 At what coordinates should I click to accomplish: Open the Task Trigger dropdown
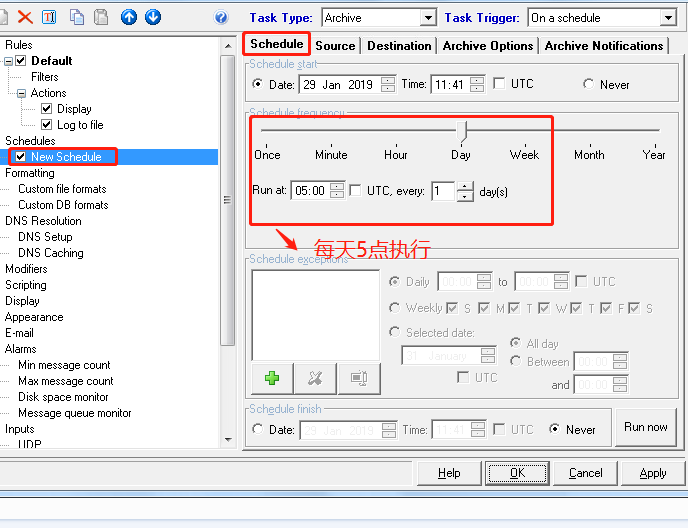tap(668, 18)
